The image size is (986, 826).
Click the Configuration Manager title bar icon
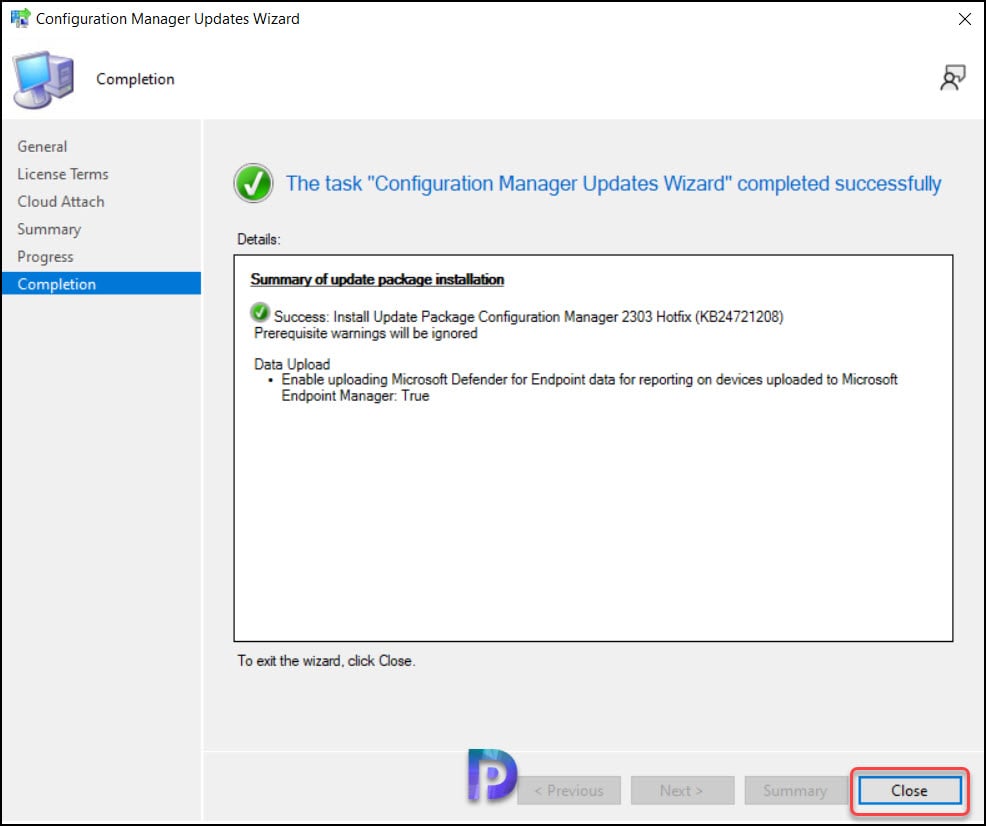point(21,18)
